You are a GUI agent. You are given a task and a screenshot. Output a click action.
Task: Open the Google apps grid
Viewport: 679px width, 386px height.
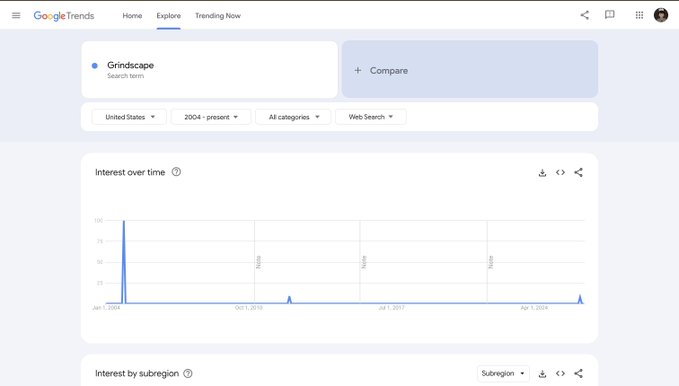pos(639,15)
